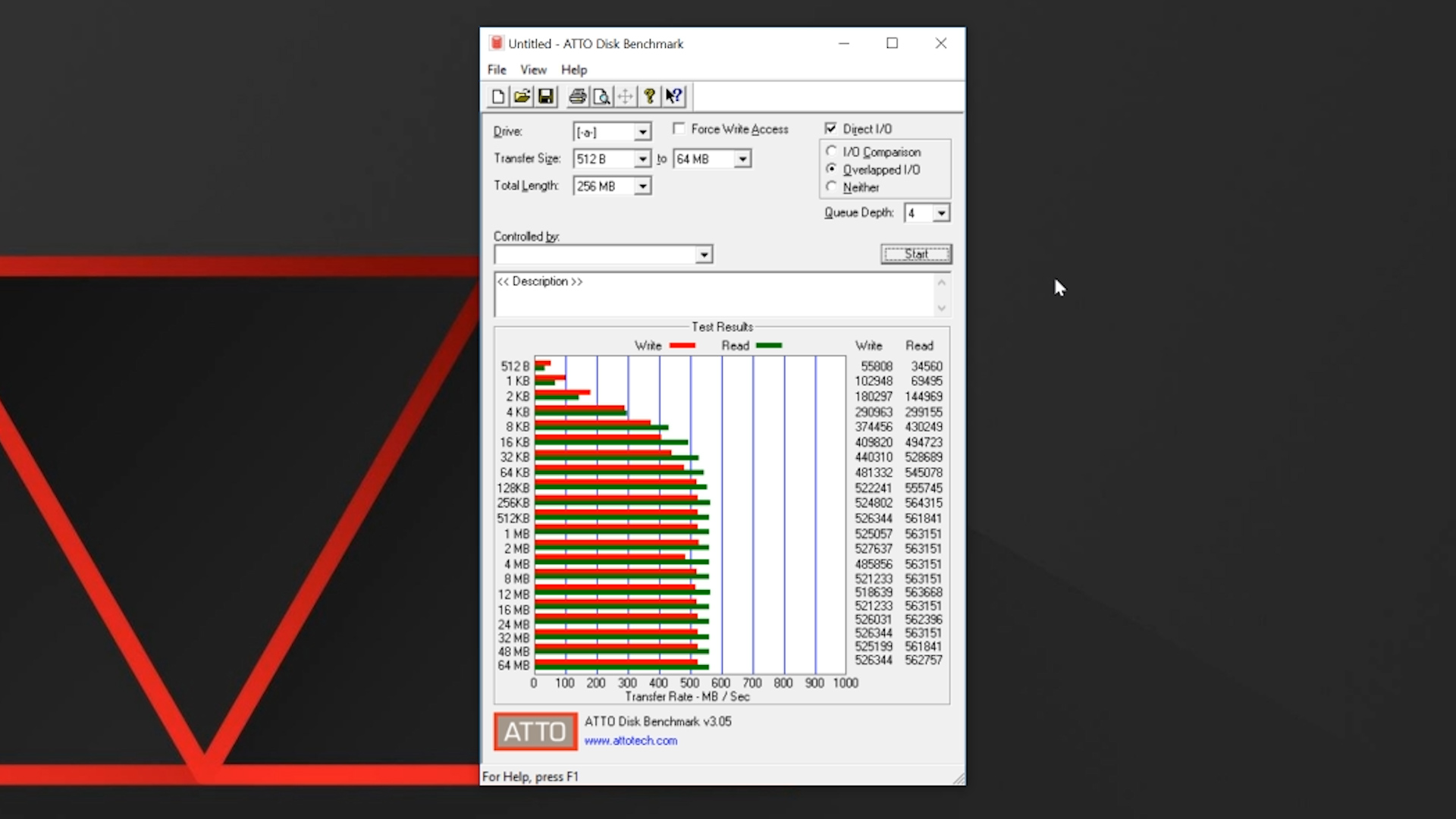Select the Neither radio button
Image resolution: width=1456 pixels, height=819 pixels.
point(832,187)
